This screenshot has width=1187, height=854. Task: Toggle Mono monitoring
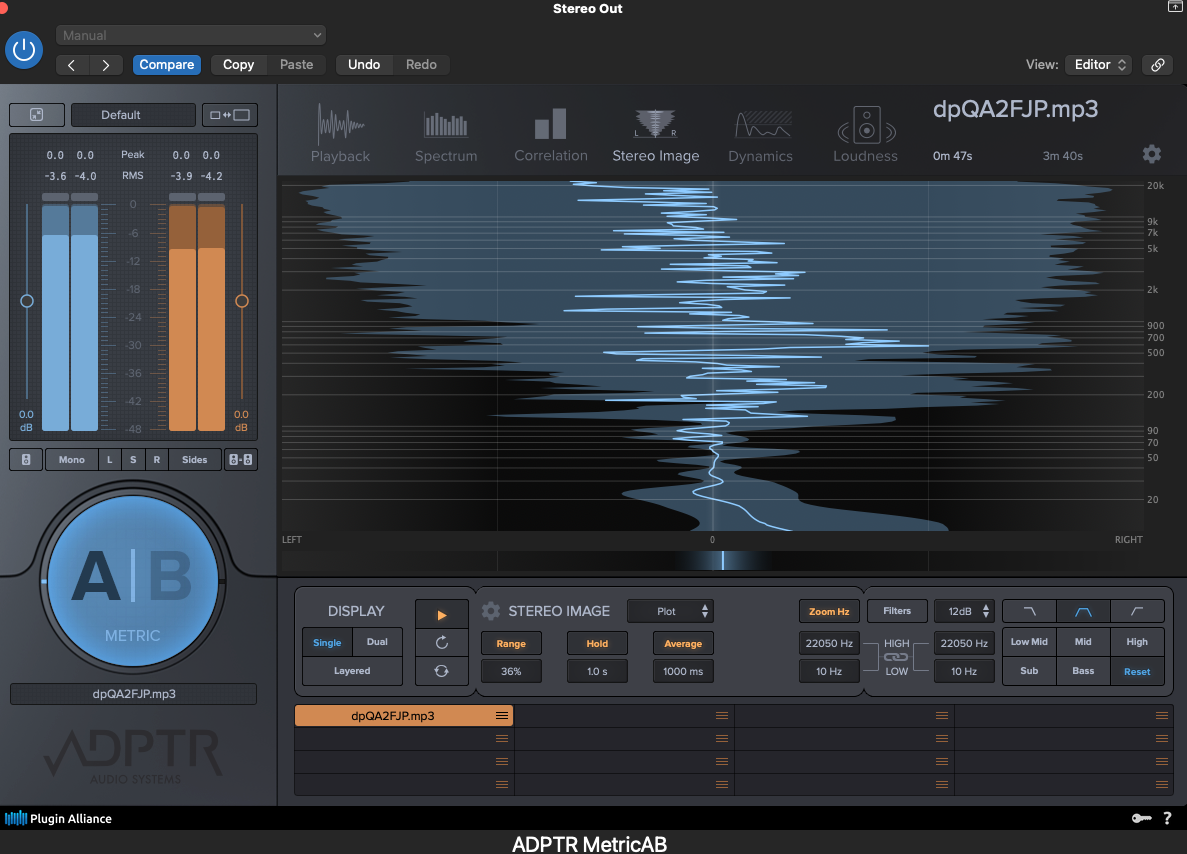point(72,460)
